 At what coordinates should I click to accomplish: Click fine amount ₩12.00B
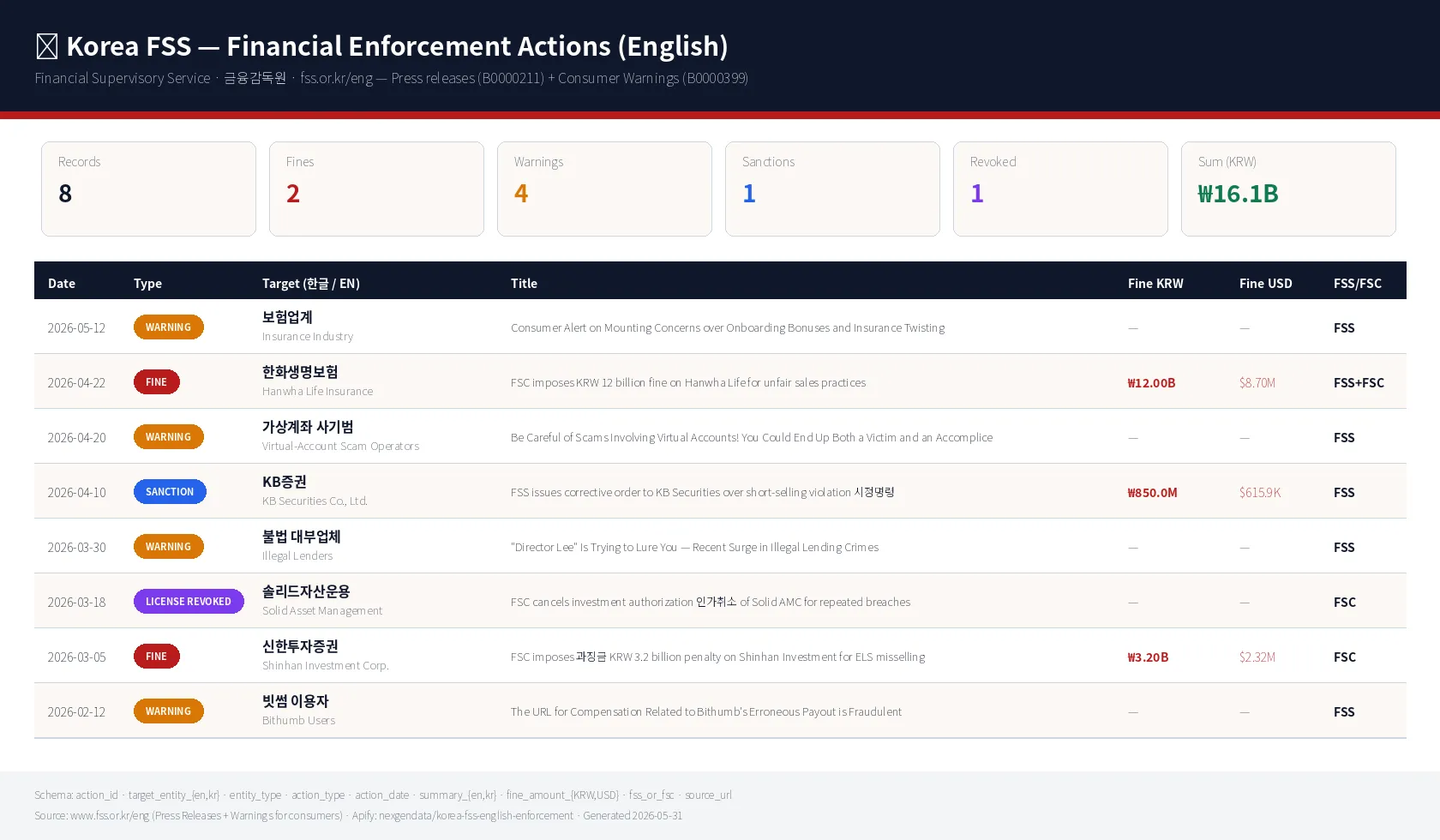[1151, 383]
